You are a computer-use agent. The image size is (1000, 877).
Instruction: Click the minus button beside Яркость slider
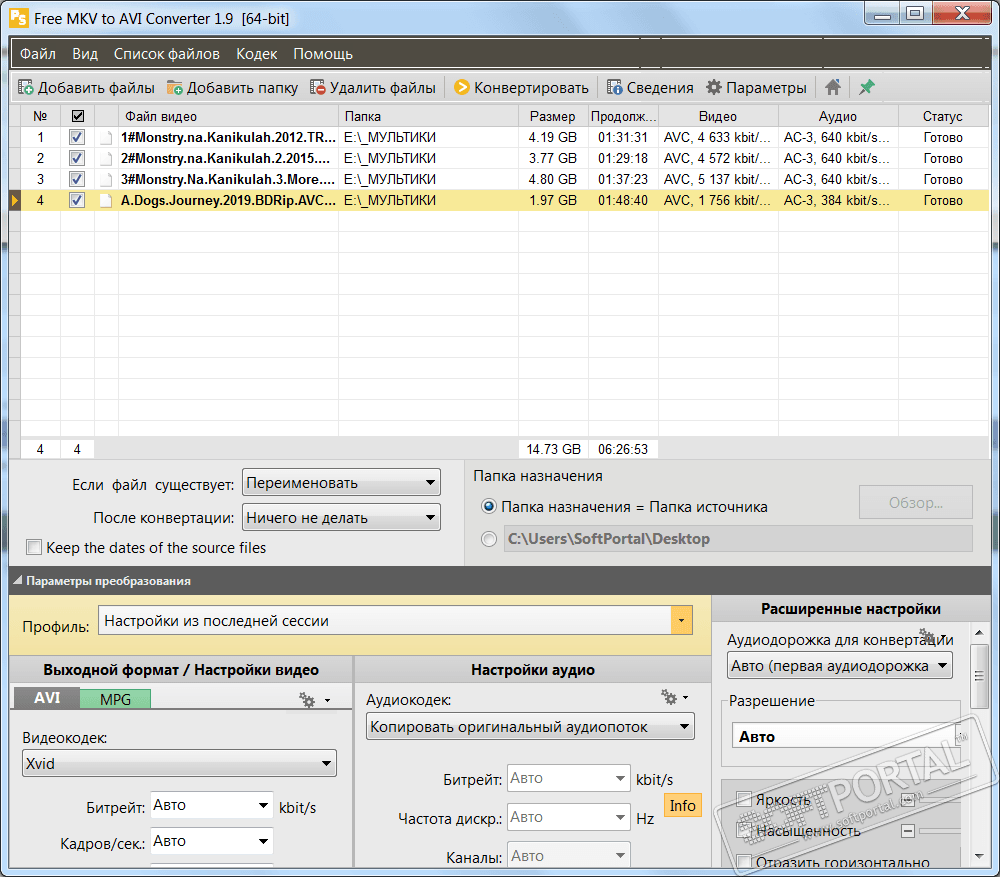tap(908, 800)
